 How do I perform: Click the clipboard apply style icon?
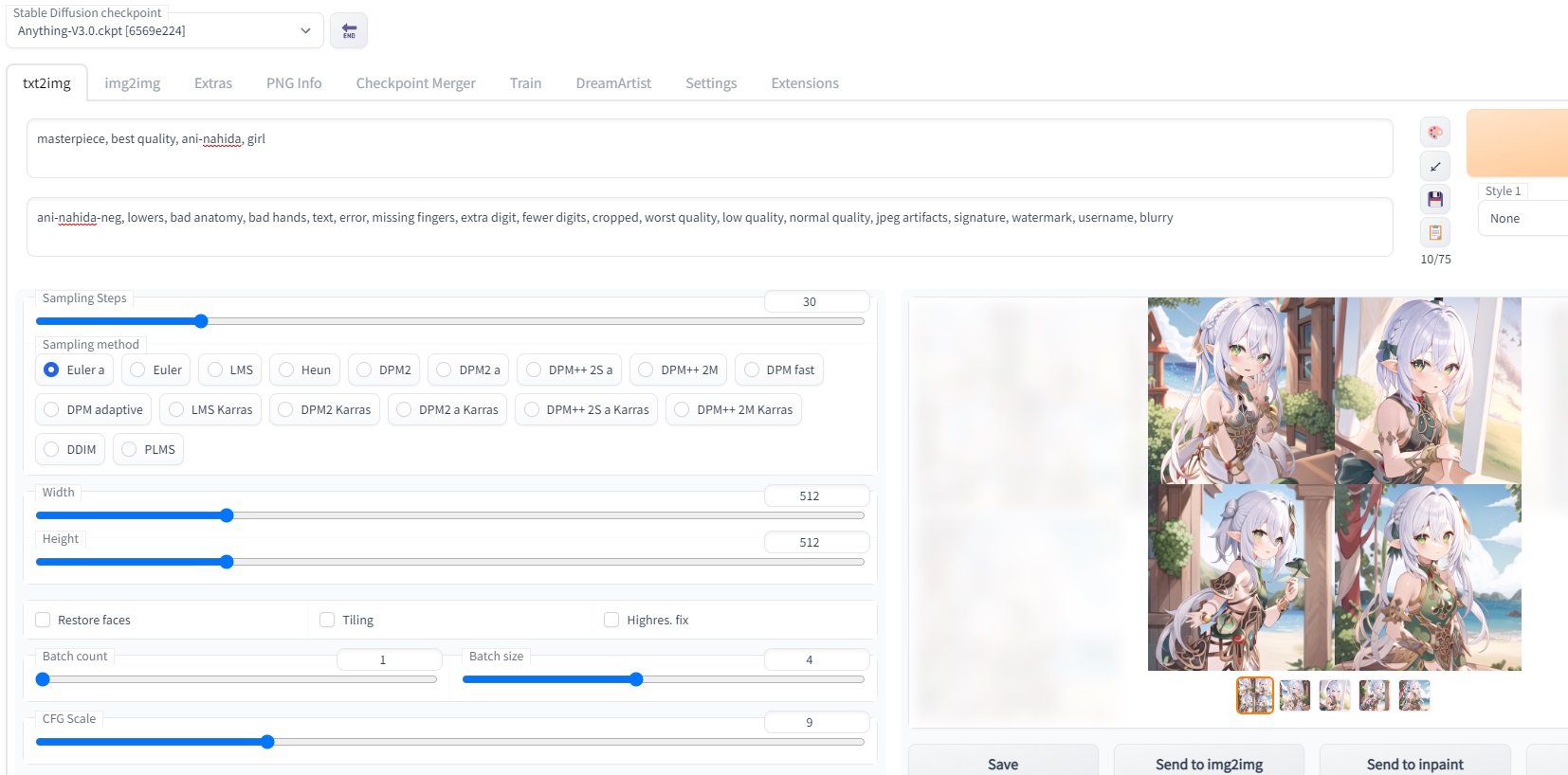(1434, 232)
